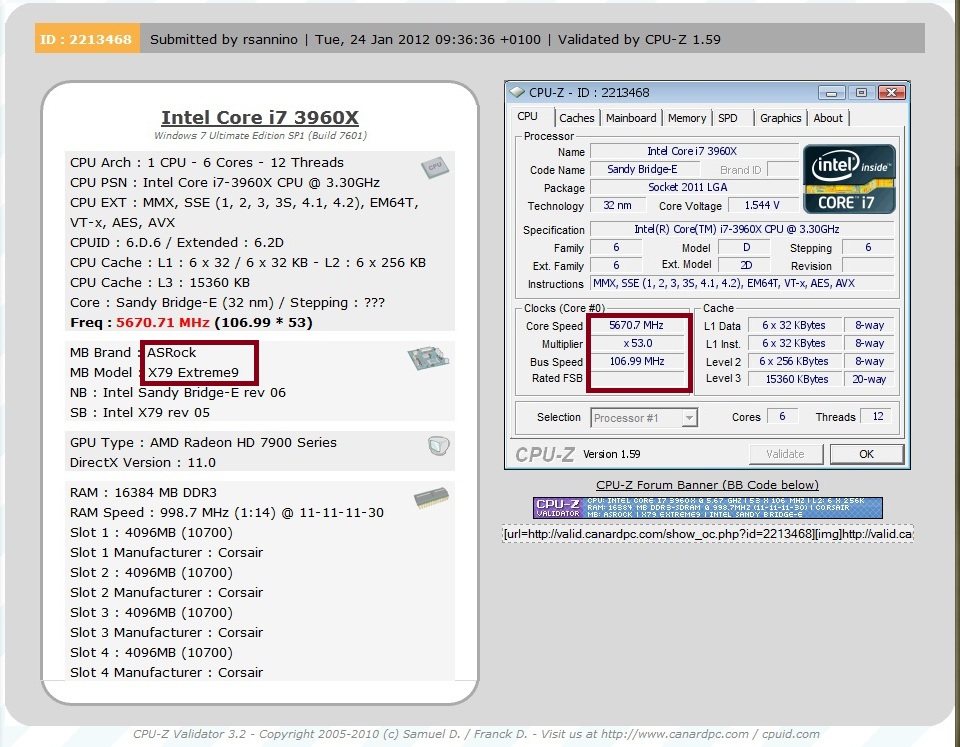The height and width of the screenshot is (747, 960).
Task: Open the Intel Core i7 3960X heading link
Action: pos(260,117)
